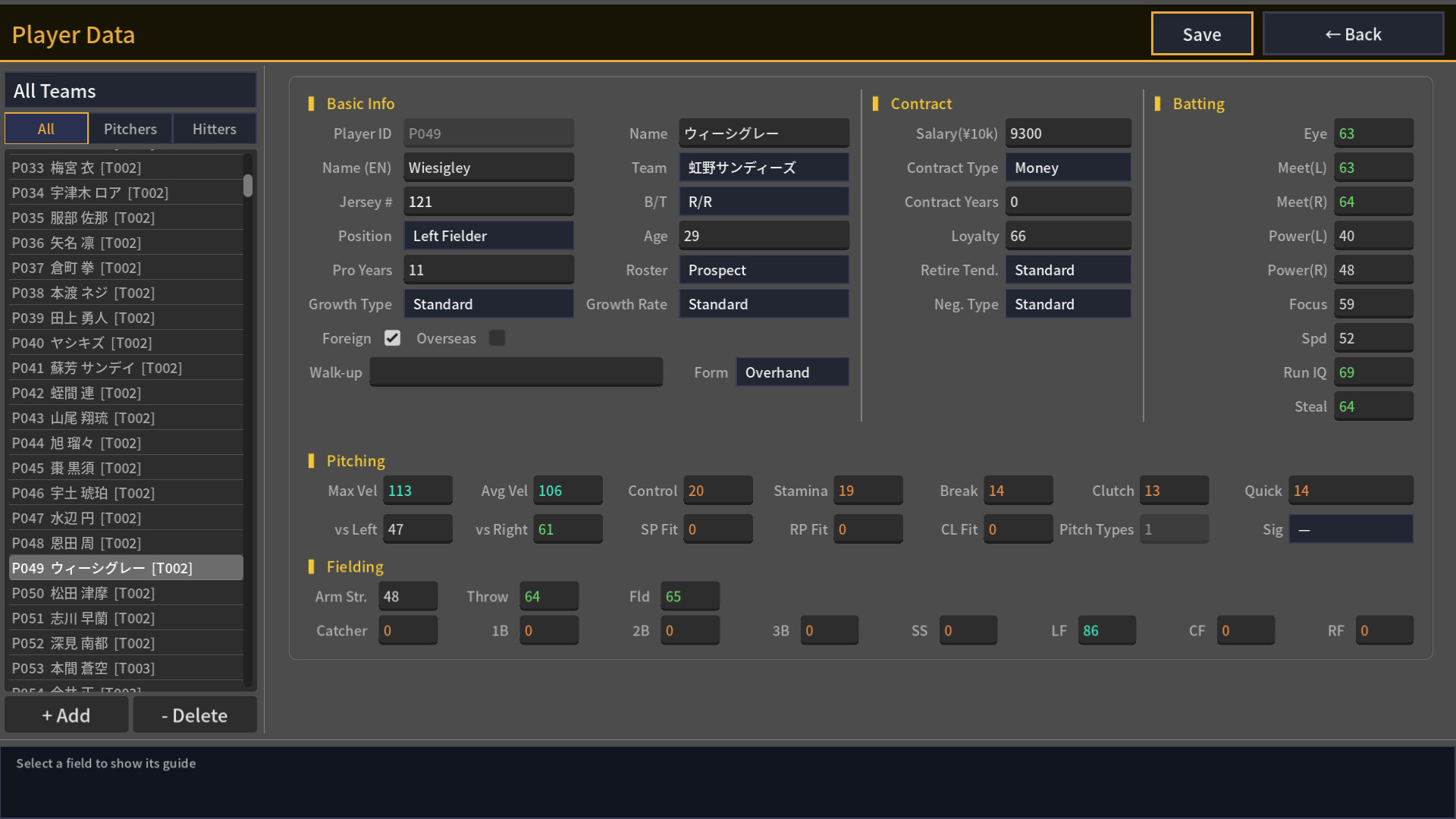The width and height of the screenshot is (1456, 819).
Task: Edit the vs Left field
Action: pos(418,529)
